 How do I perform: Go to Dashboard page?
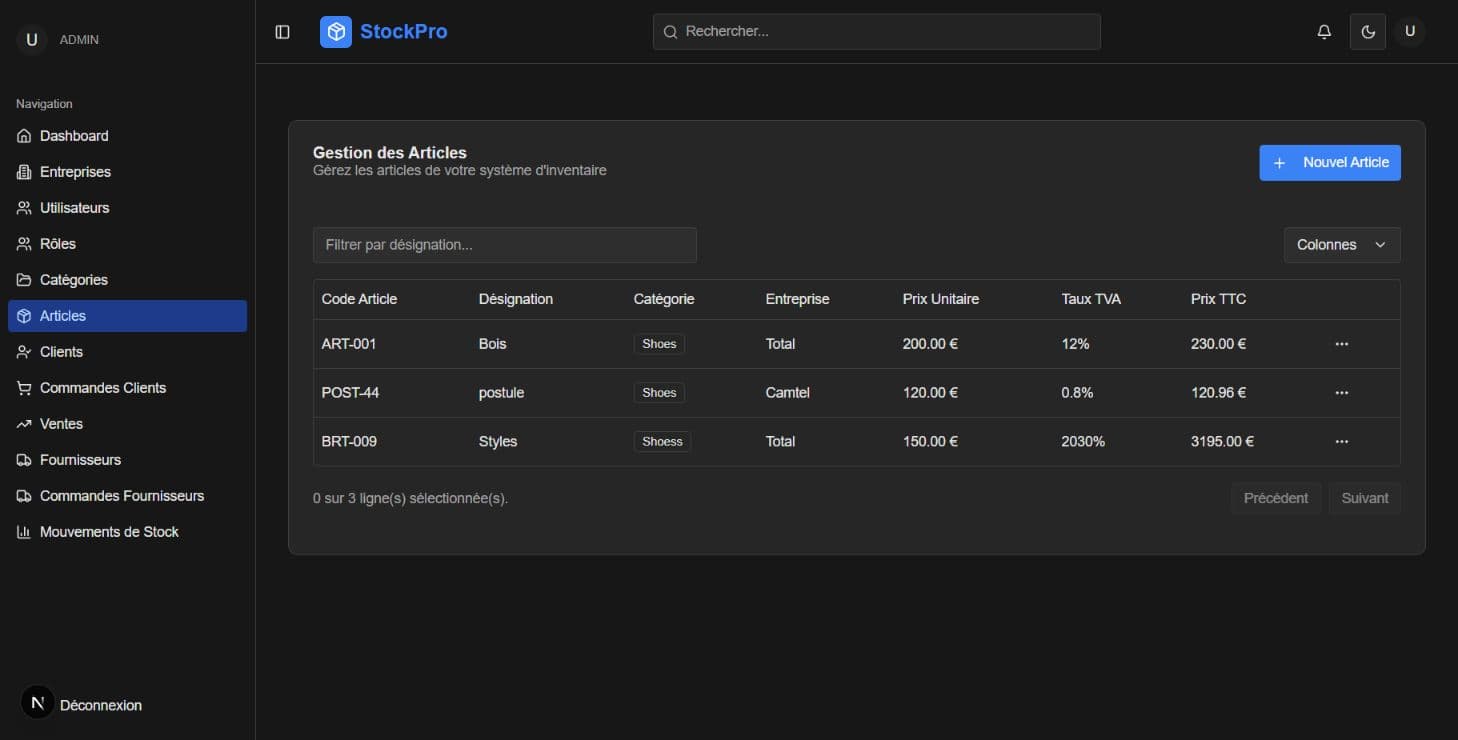[x=127, y=136]
